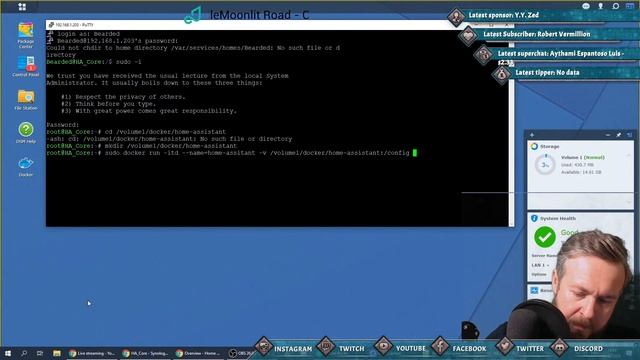Screen dimensions: 640x360
Task: Click 'Volume 1 (Normal)' in Storage widget
Action: tap(582, 158)
